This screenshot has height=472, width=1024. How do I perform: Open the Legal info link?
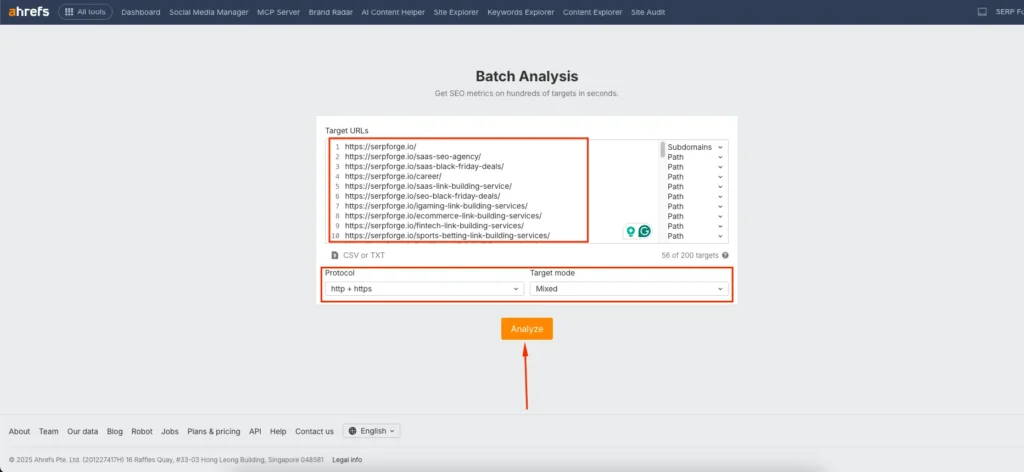click(347, 460)
